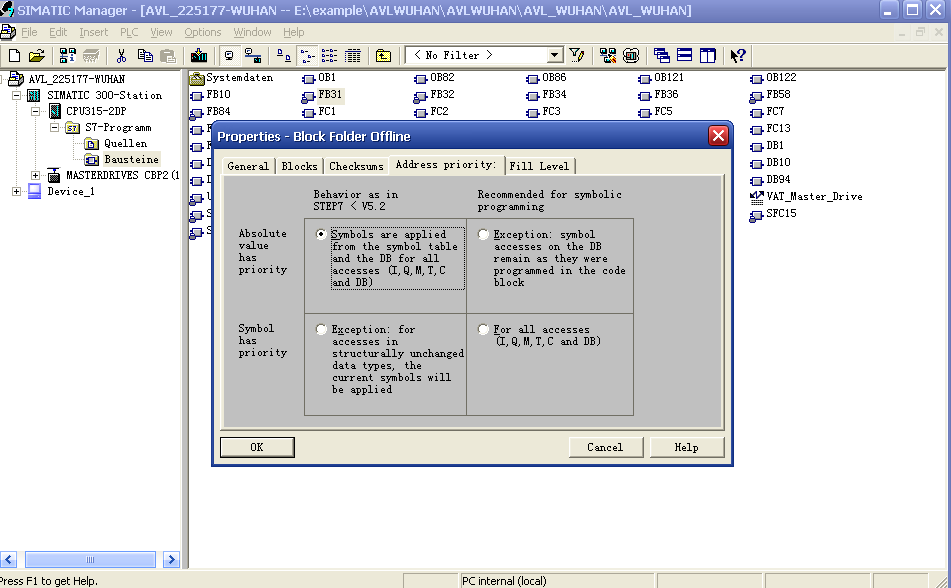Click the Simulation on/off toolbar icon

631,56
